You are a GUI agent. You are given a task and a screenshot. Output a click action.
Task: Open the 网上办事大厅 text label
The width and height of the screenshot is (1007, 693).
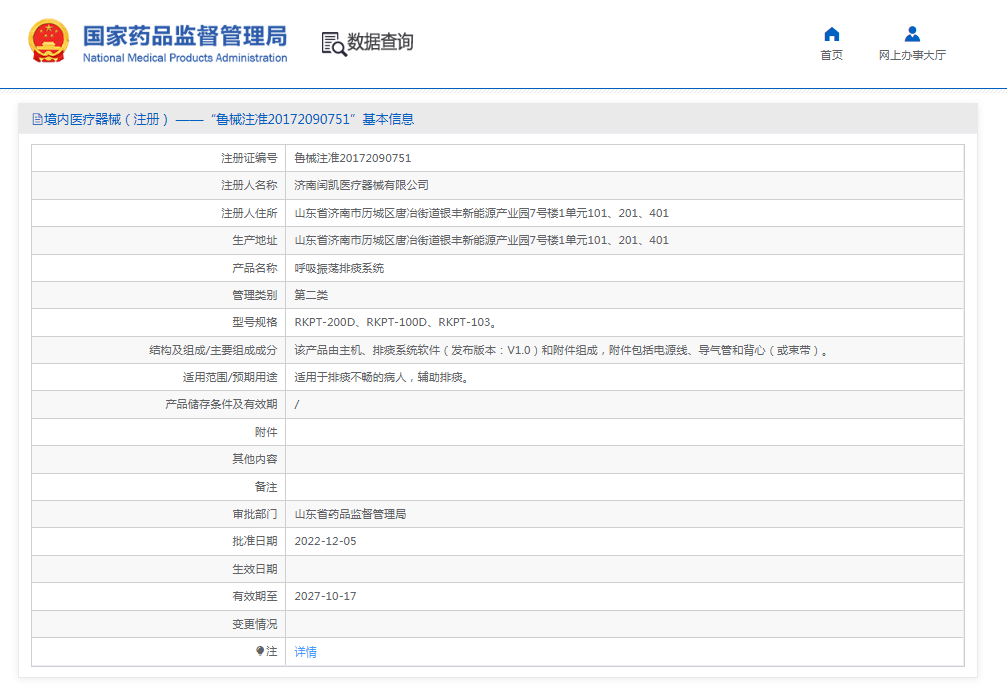(x=911, y=56)
